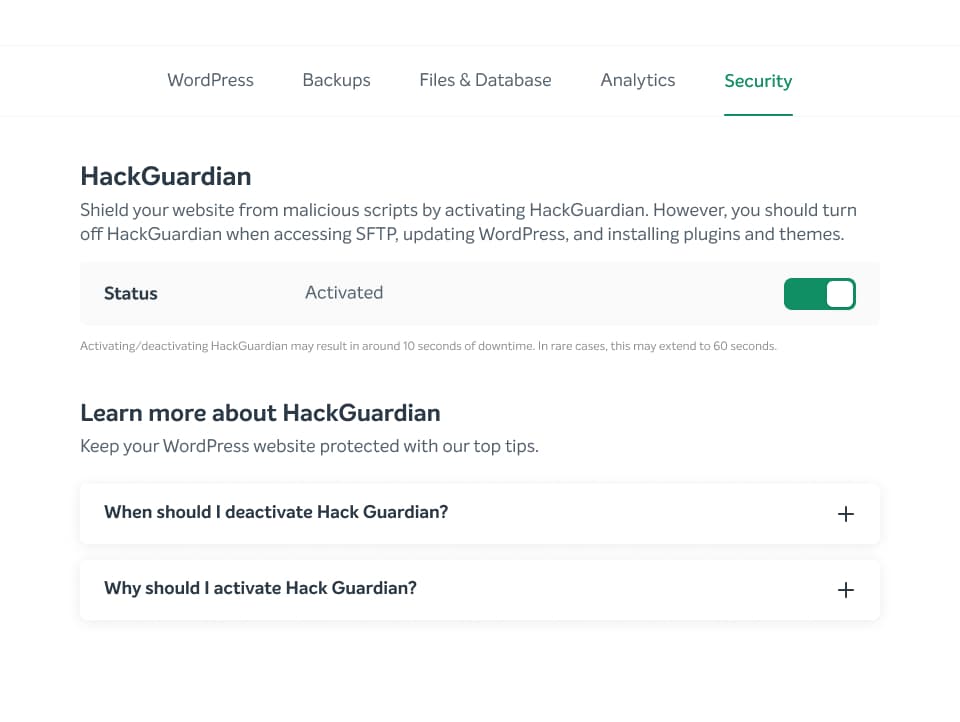Screen dimensions: 960x722
Task: Open the Backups tab
Action: click(x=336, y=80)
